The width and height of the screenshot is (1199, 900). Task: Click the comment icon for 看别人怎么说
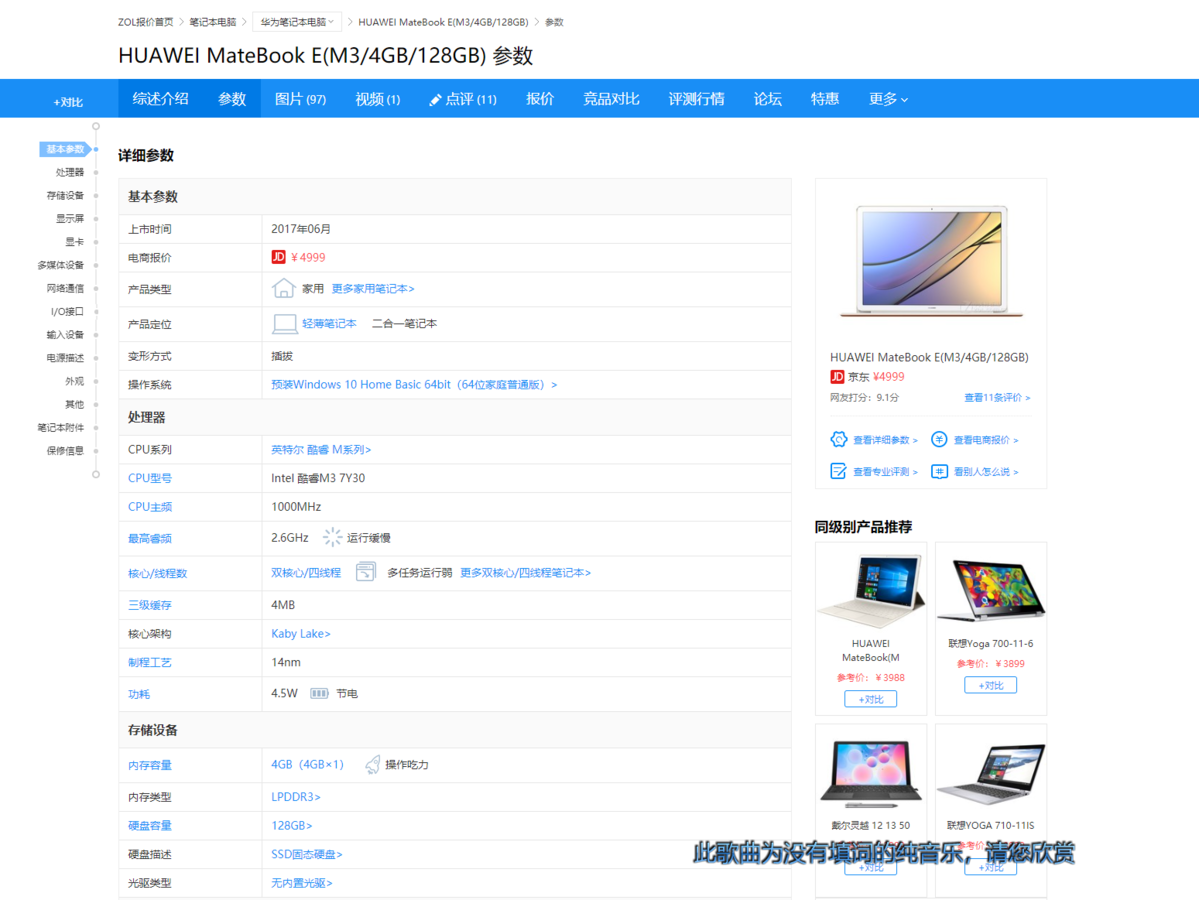click(x=939, y=471)
